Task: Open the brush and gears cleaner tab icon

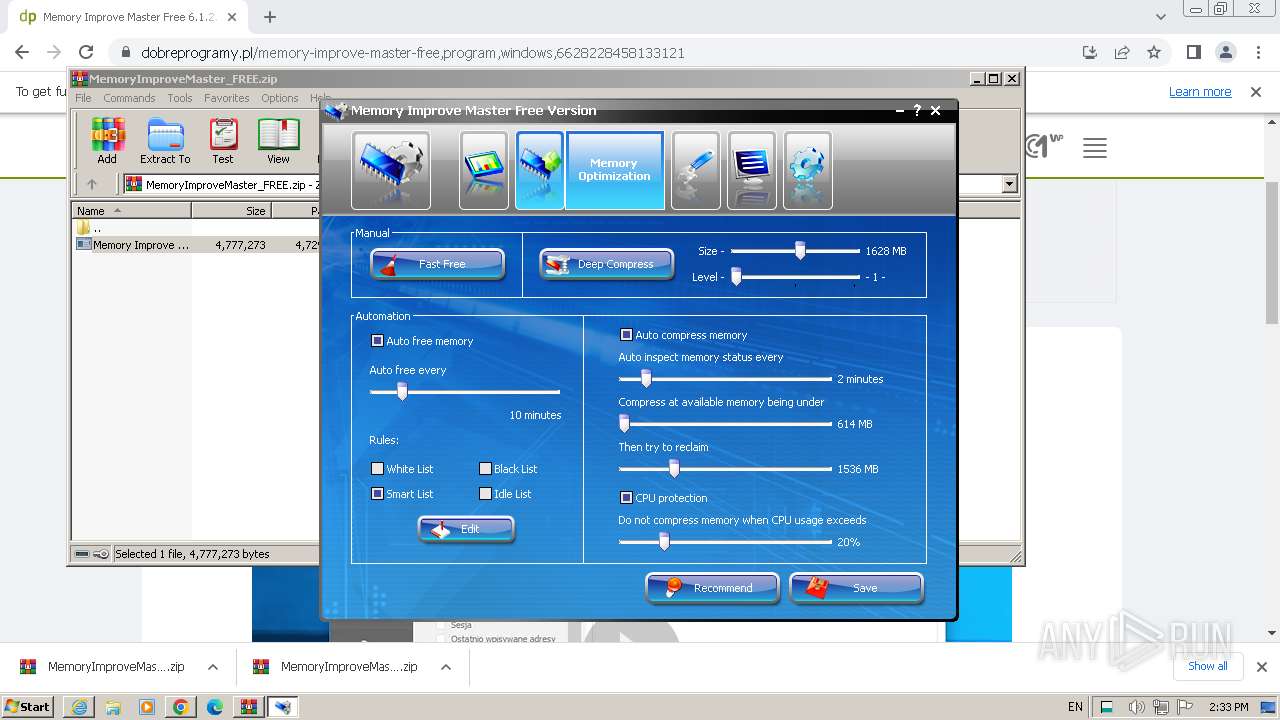Action: point(696,170)
